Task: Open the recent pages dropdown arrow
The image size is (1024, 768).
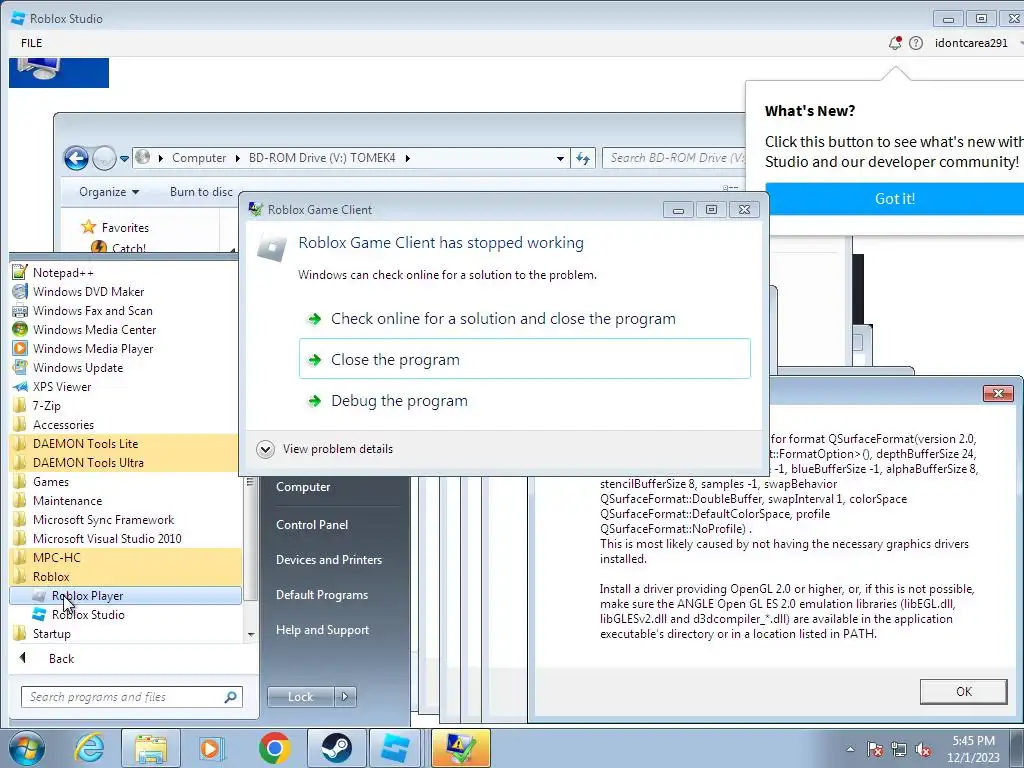Action: (x=124, y=158)
